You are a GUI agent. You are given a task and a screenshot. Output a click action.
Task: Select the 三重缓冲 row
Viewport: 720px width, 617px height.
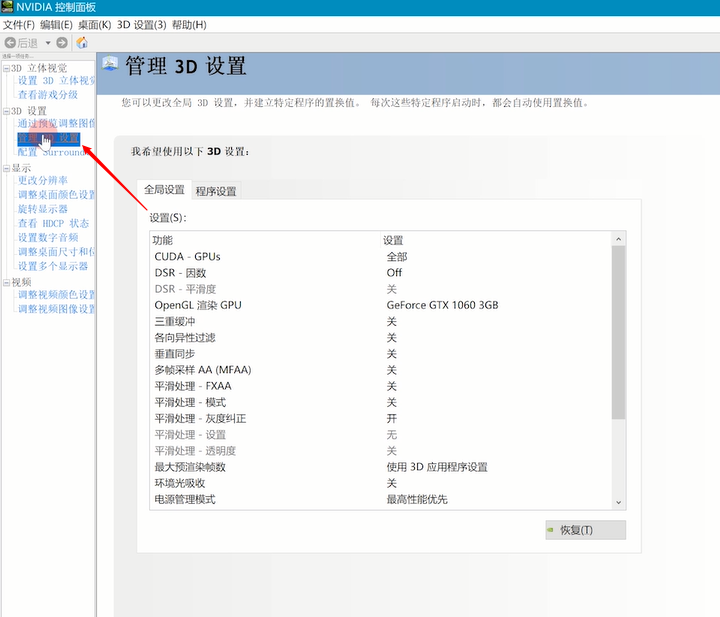pos(381,321)
